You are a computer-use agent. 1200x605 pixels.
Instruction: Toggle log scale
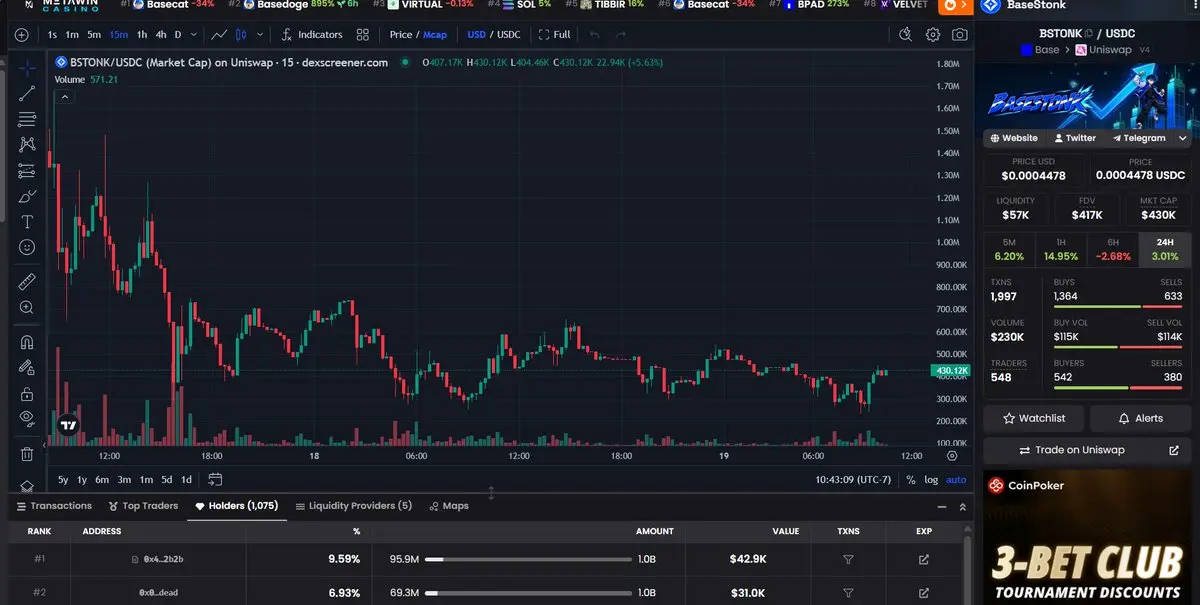pyautogui.click(x=931, y=479)
